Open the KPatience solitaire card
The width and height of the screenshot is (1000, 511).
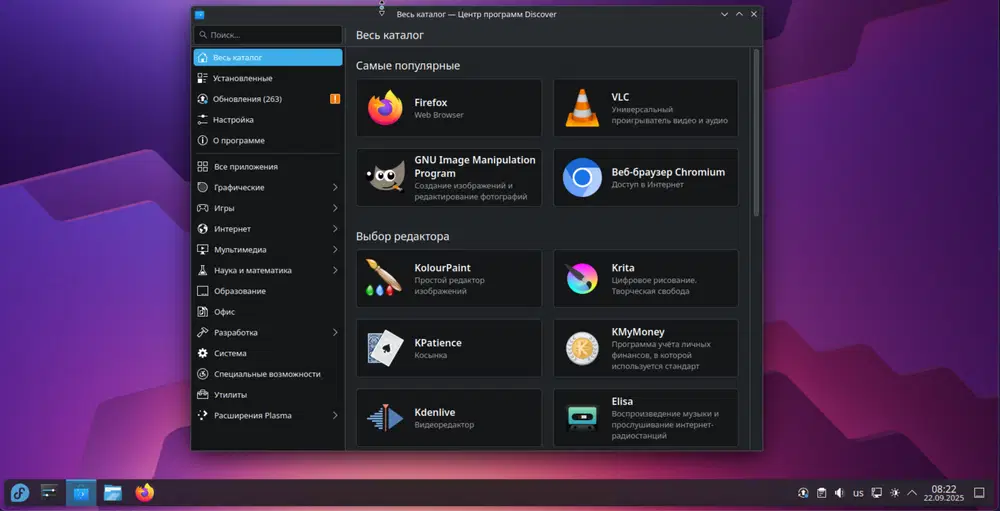[x=449, y=348]
